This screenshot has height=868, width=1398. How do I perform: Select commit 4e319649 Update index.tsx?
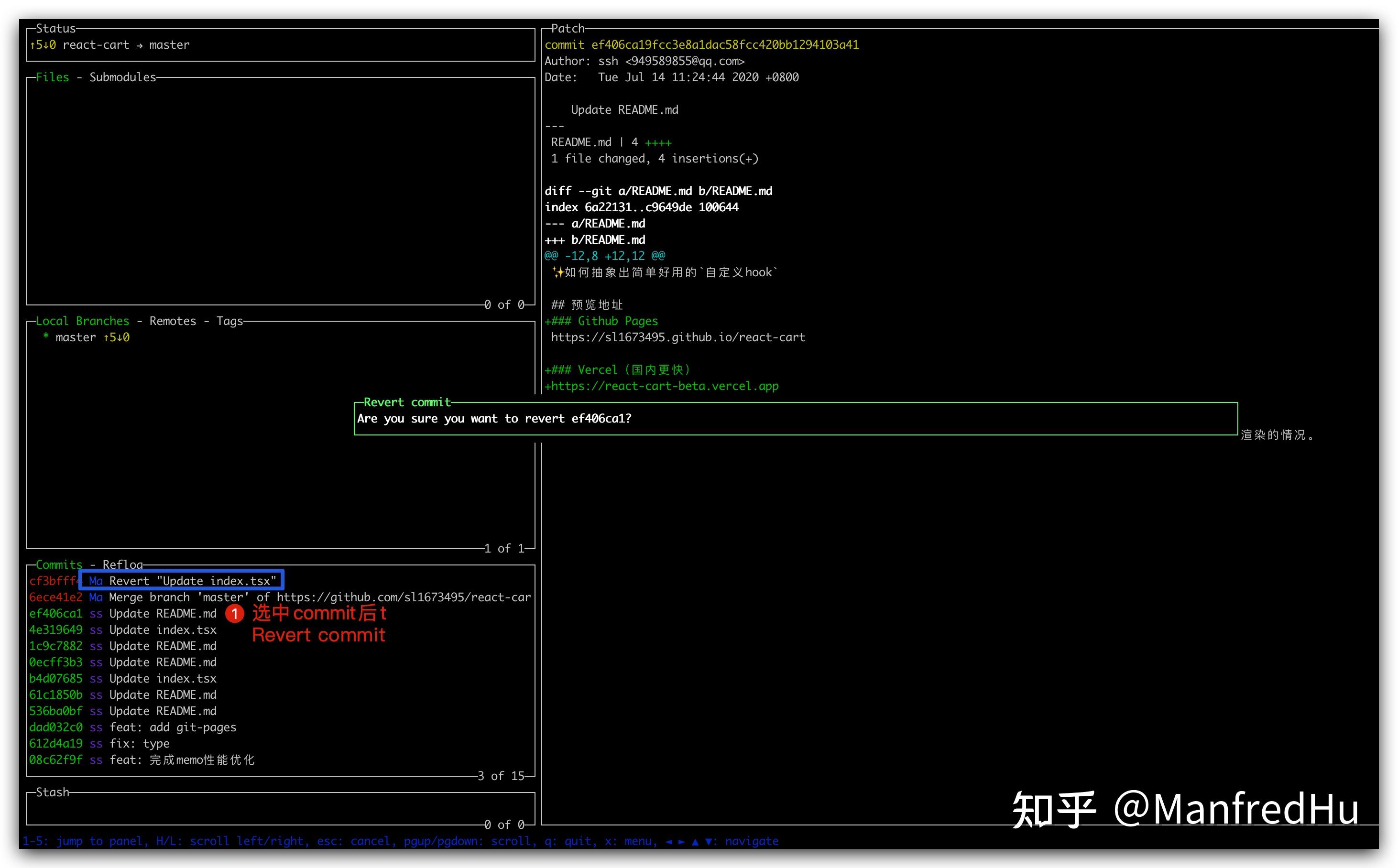coord(123,630)
